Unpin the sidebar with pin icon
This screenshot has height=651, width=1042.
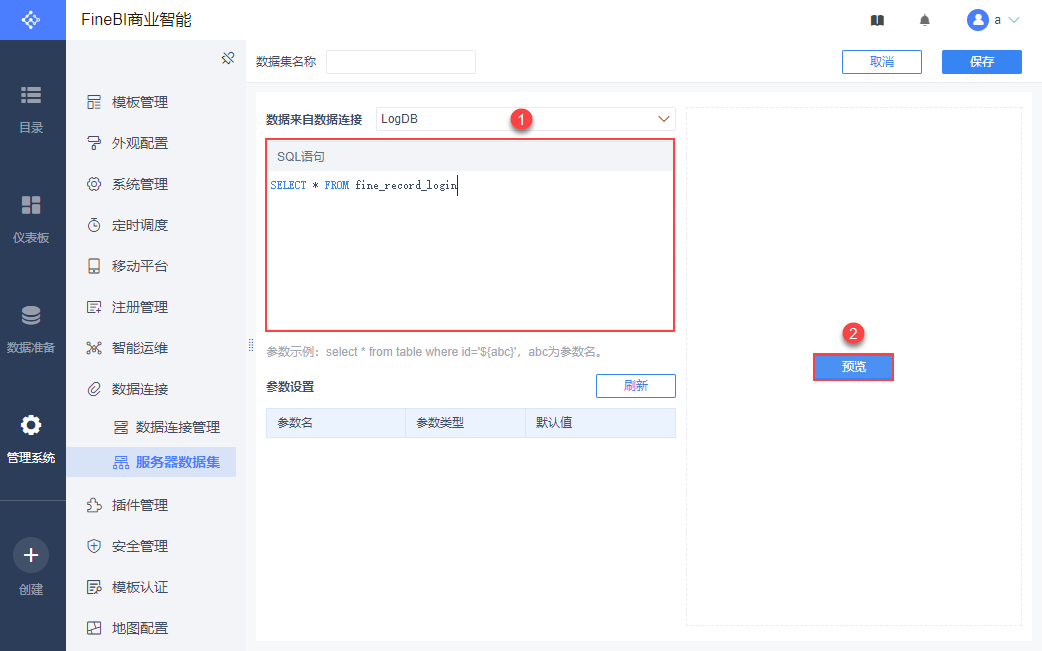click(x=228, y=58)
